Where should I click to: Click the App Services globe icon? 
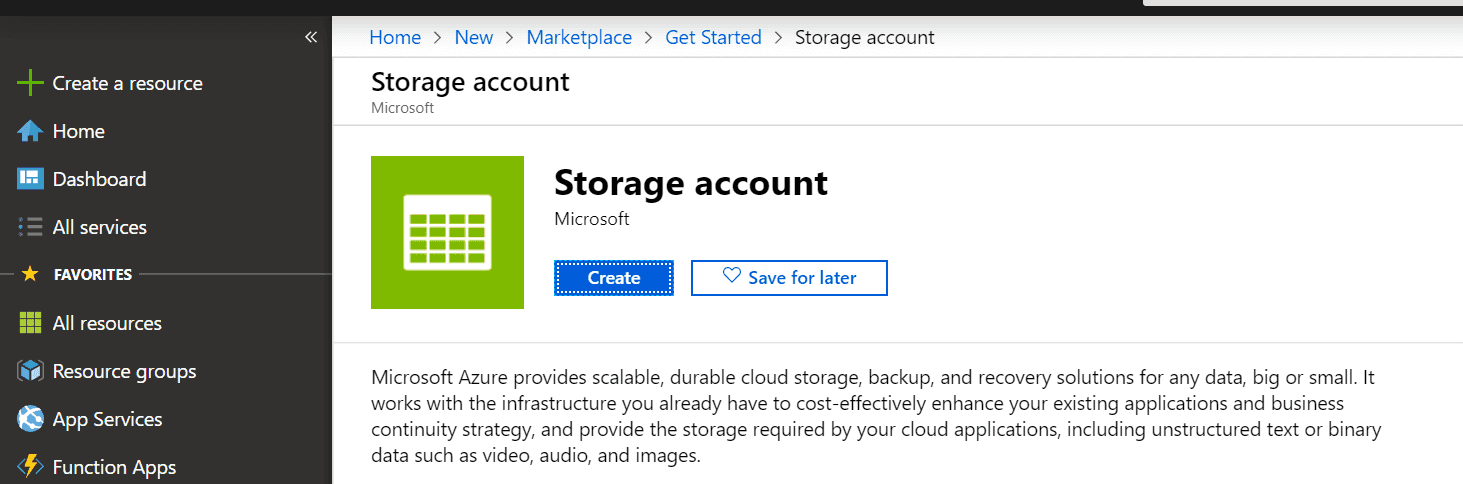(x=30, y=419)
